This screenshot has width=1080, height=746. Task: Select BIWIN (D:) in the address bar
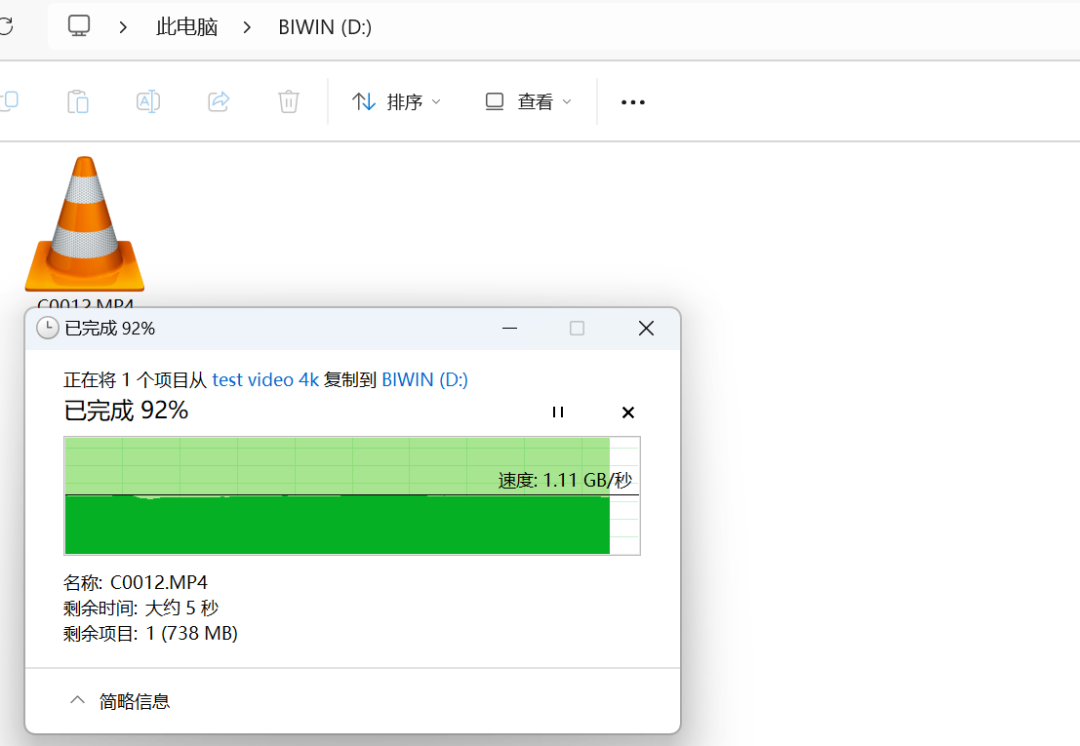point(325,27)
